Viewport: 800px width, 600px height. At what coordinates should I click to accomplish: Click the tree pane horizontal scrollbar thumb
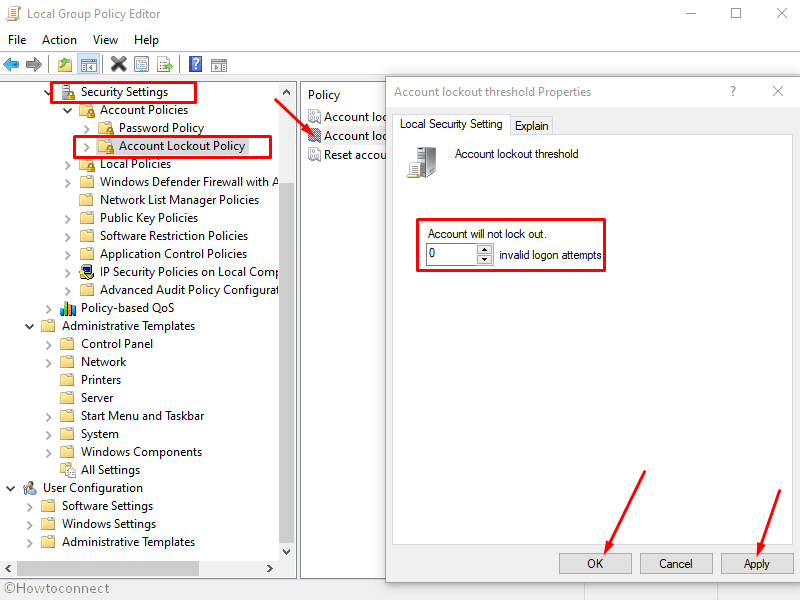coord(108,568)
